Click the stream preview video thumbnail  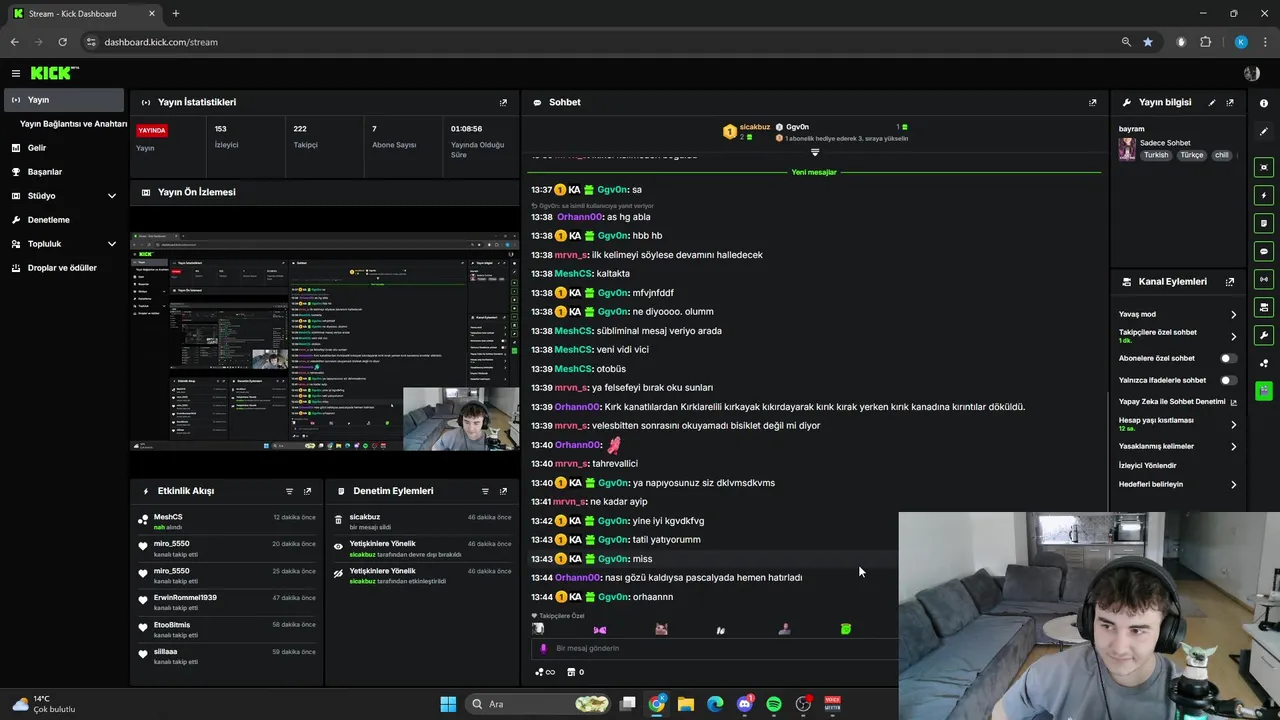pyautogui.click(x=325, y=342)
